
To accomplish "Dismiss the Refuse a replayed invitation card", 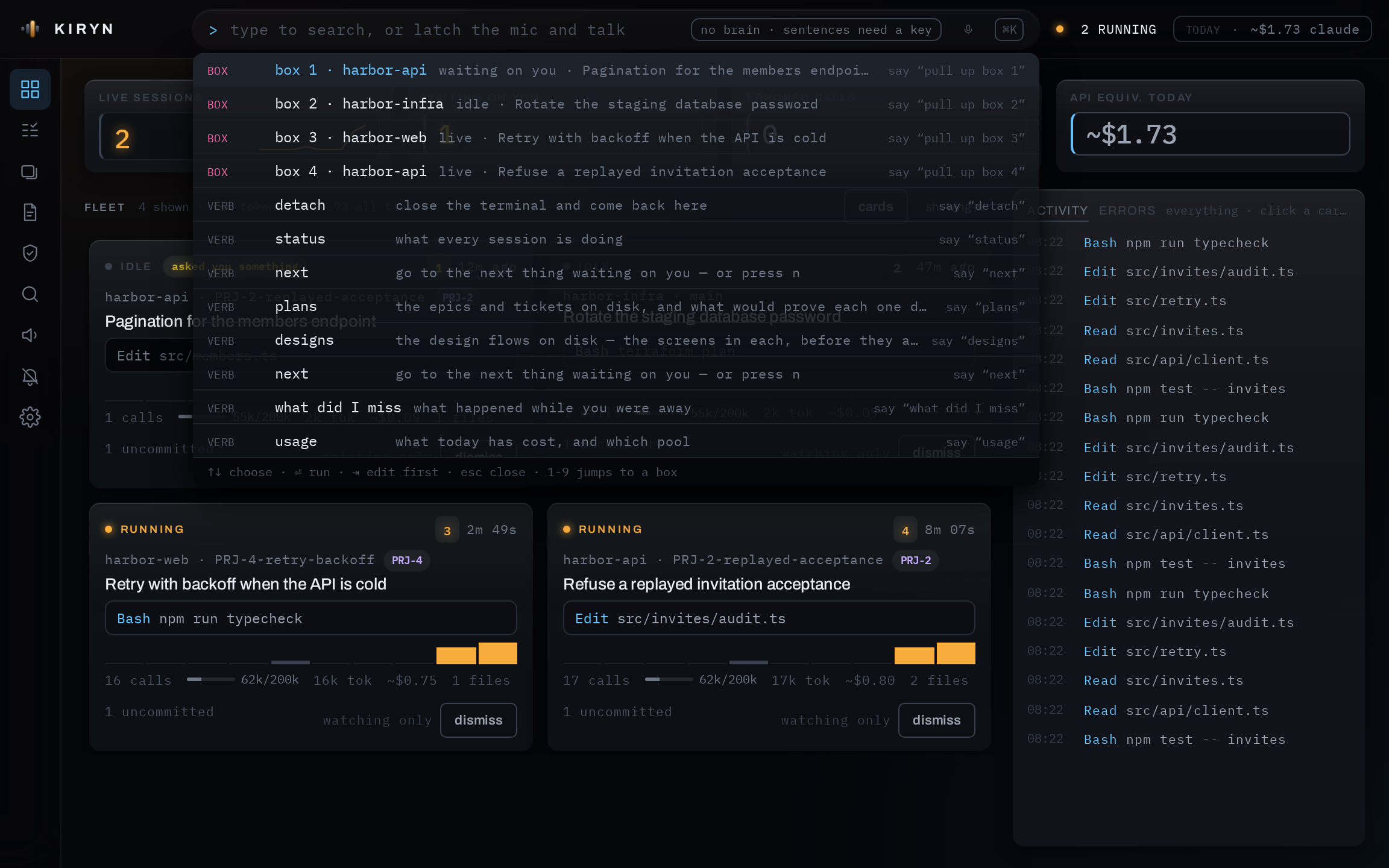I will point(936,720).
